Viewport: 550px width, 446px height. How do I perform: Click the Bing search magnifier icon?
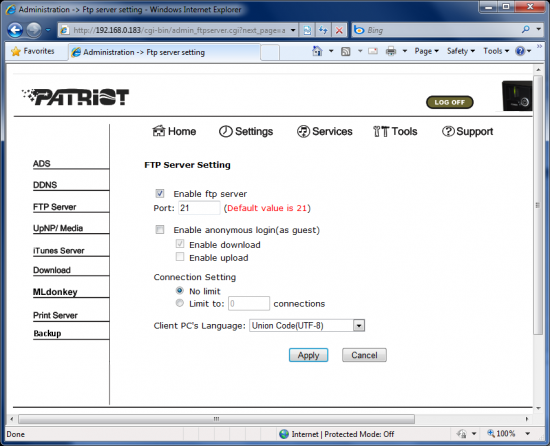click(525, 29)
